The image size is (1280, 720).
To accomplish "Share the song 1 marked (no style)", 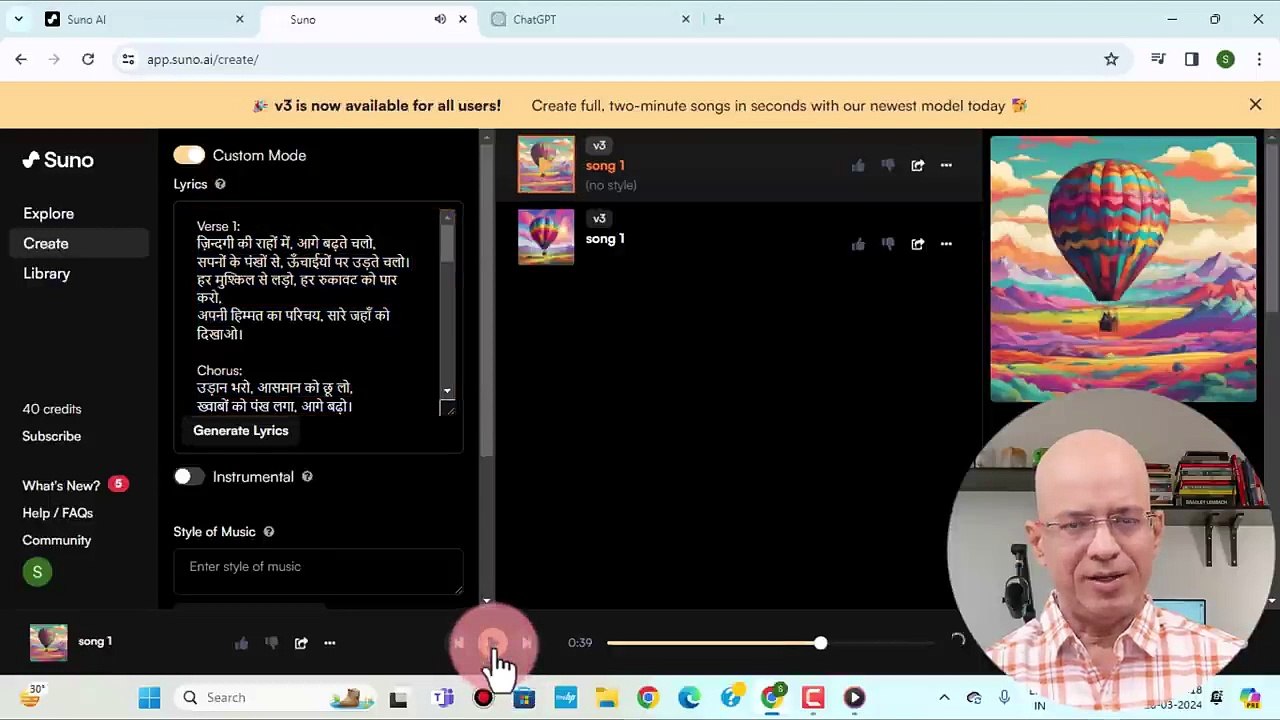I will (x=917, y=165).
